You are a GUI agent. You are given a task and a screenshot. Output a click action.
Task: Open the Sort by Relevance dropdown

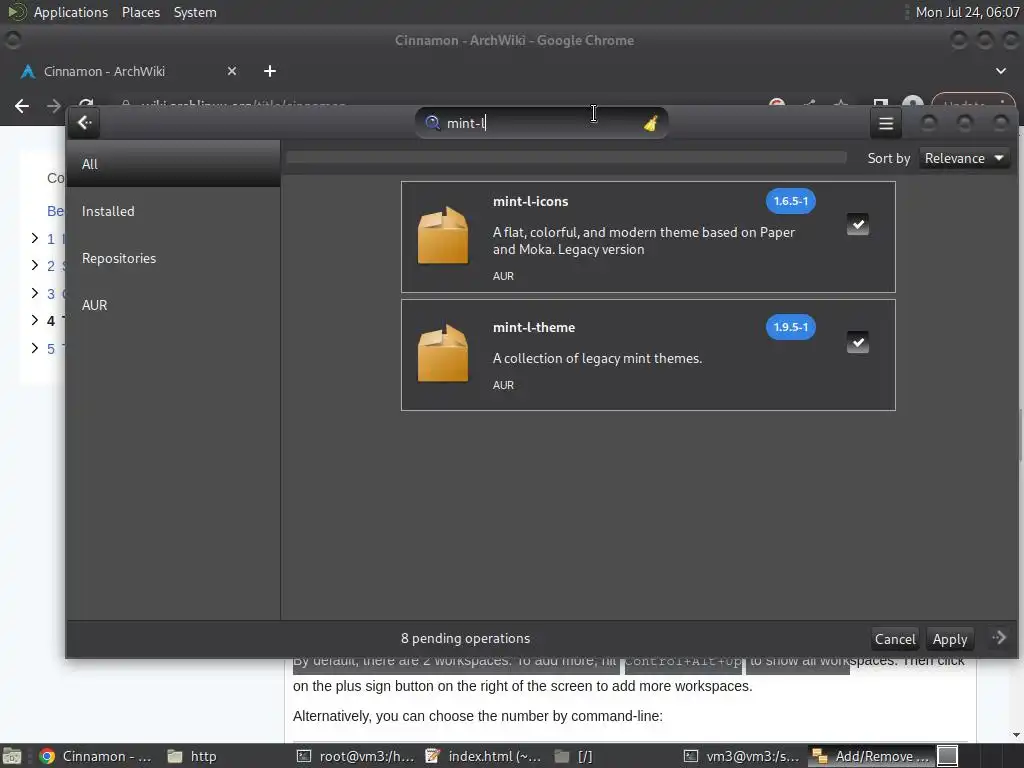coord(964,158)
